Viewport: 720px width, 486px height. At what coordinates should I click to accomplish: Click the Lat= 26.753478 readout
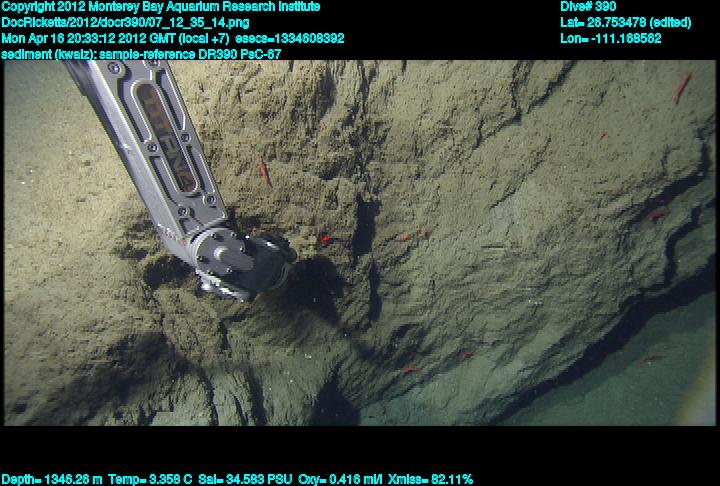tap(625, 22)
